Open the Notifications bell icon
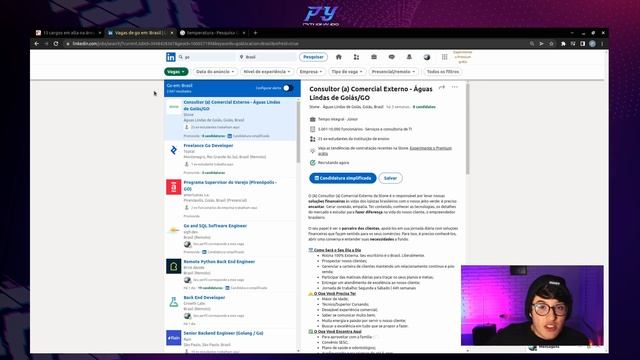 [409, 57]
